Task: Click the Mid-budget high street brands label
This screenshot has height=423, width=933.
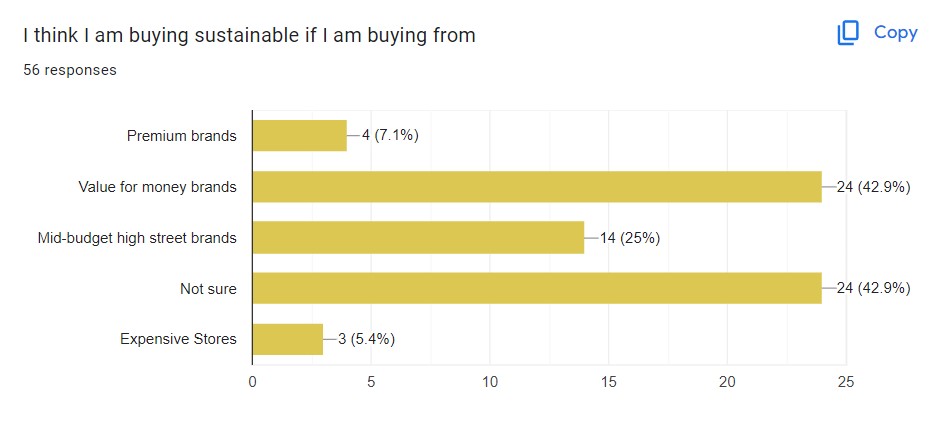Action: (137, 238)
